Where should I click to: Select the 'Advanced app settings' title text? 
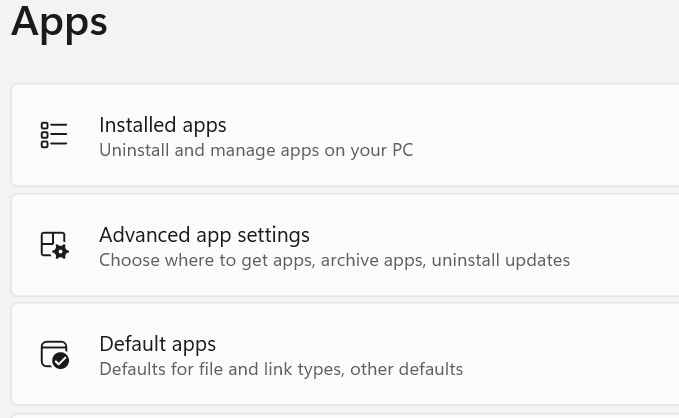[x=204, y=235]
